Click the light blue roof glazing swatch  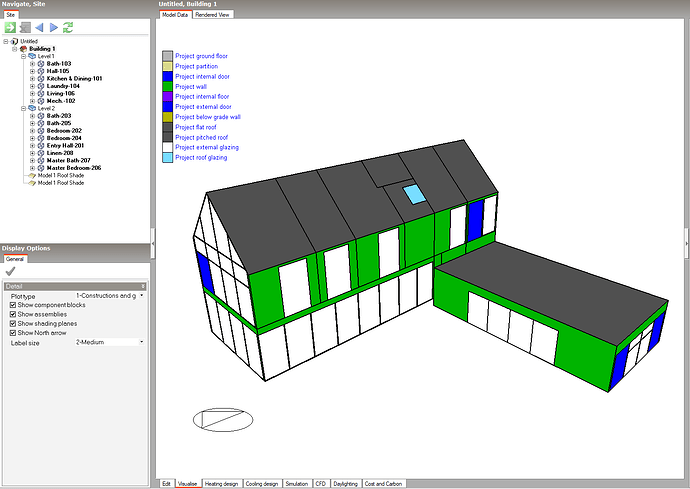(x=168, y=158)
